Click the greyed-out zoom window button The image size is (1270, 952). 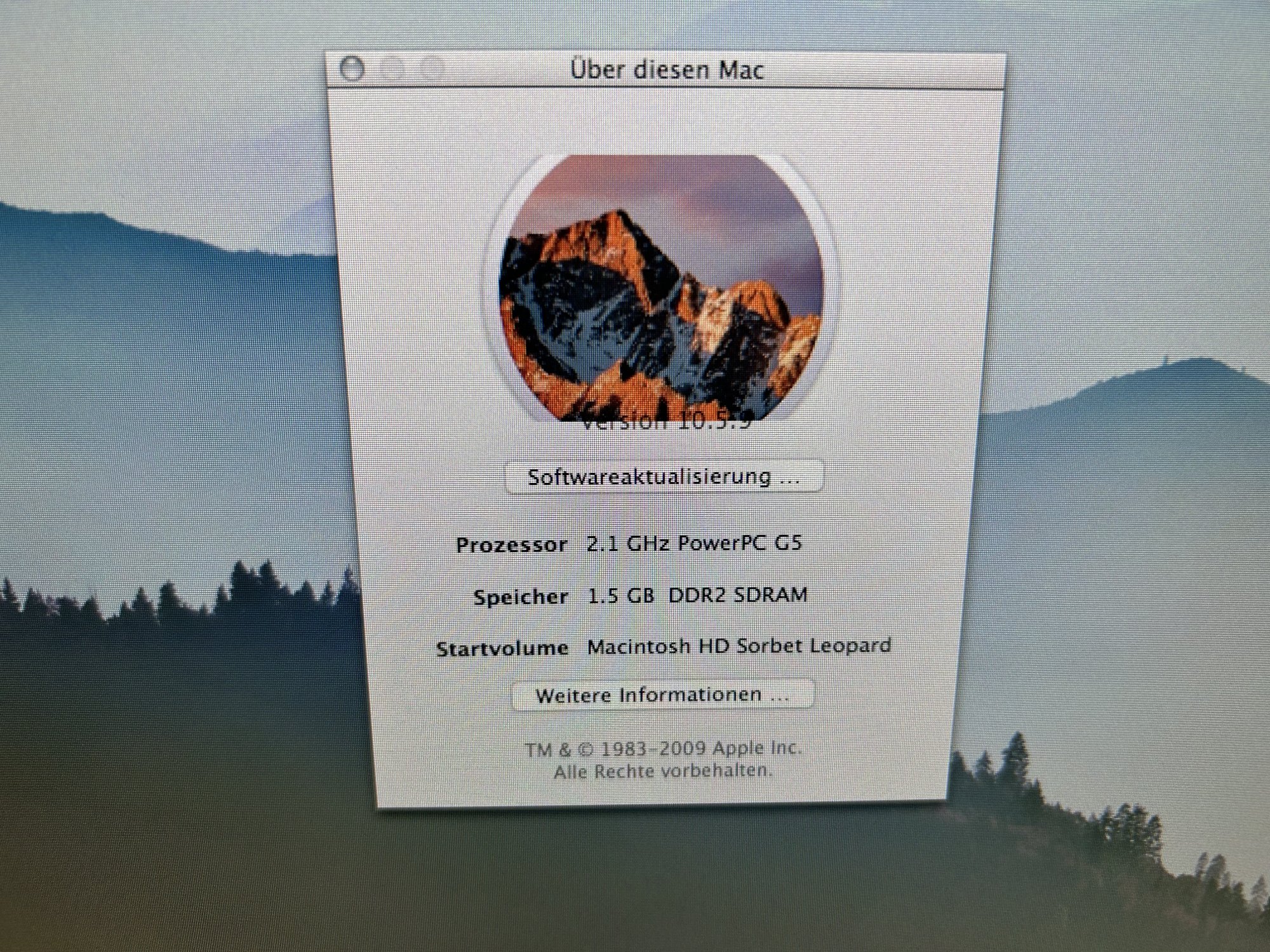tap(432, 68)
